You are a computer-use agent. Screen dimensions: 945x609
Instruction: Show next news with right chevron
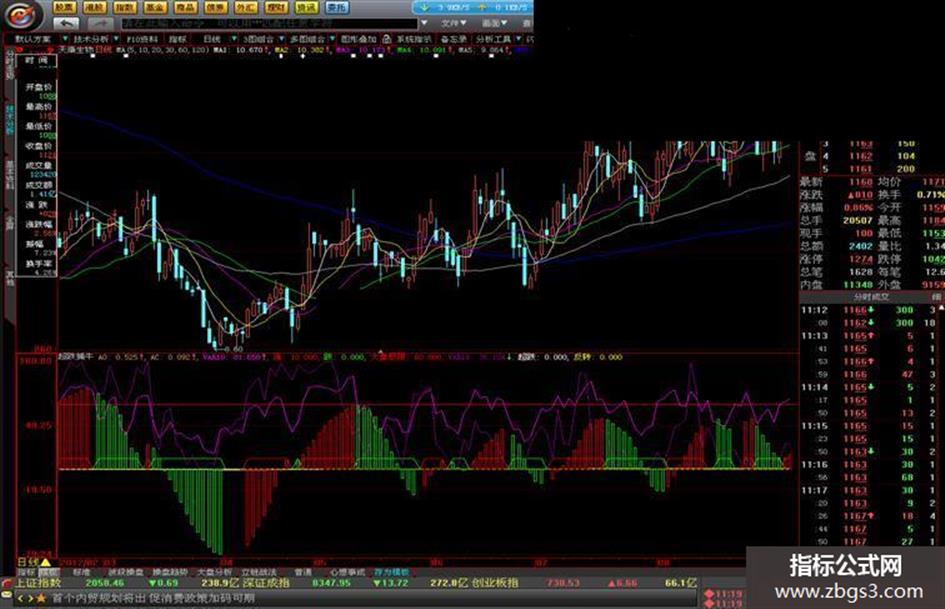coord(30,598)
